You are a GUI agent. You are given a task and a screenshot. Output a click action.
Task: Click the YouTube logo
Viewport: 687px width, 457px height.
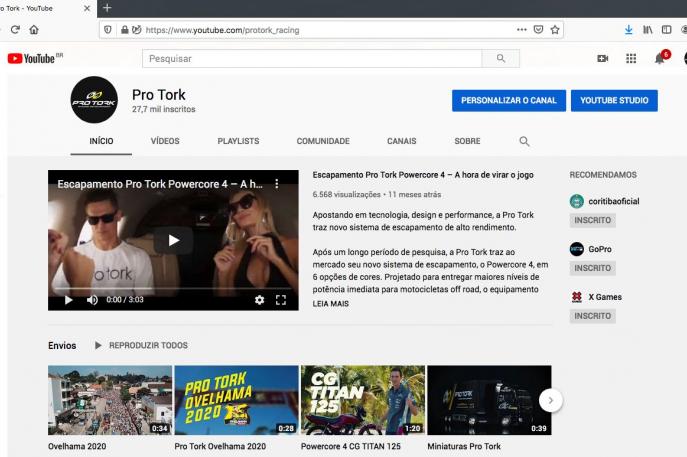35,58
